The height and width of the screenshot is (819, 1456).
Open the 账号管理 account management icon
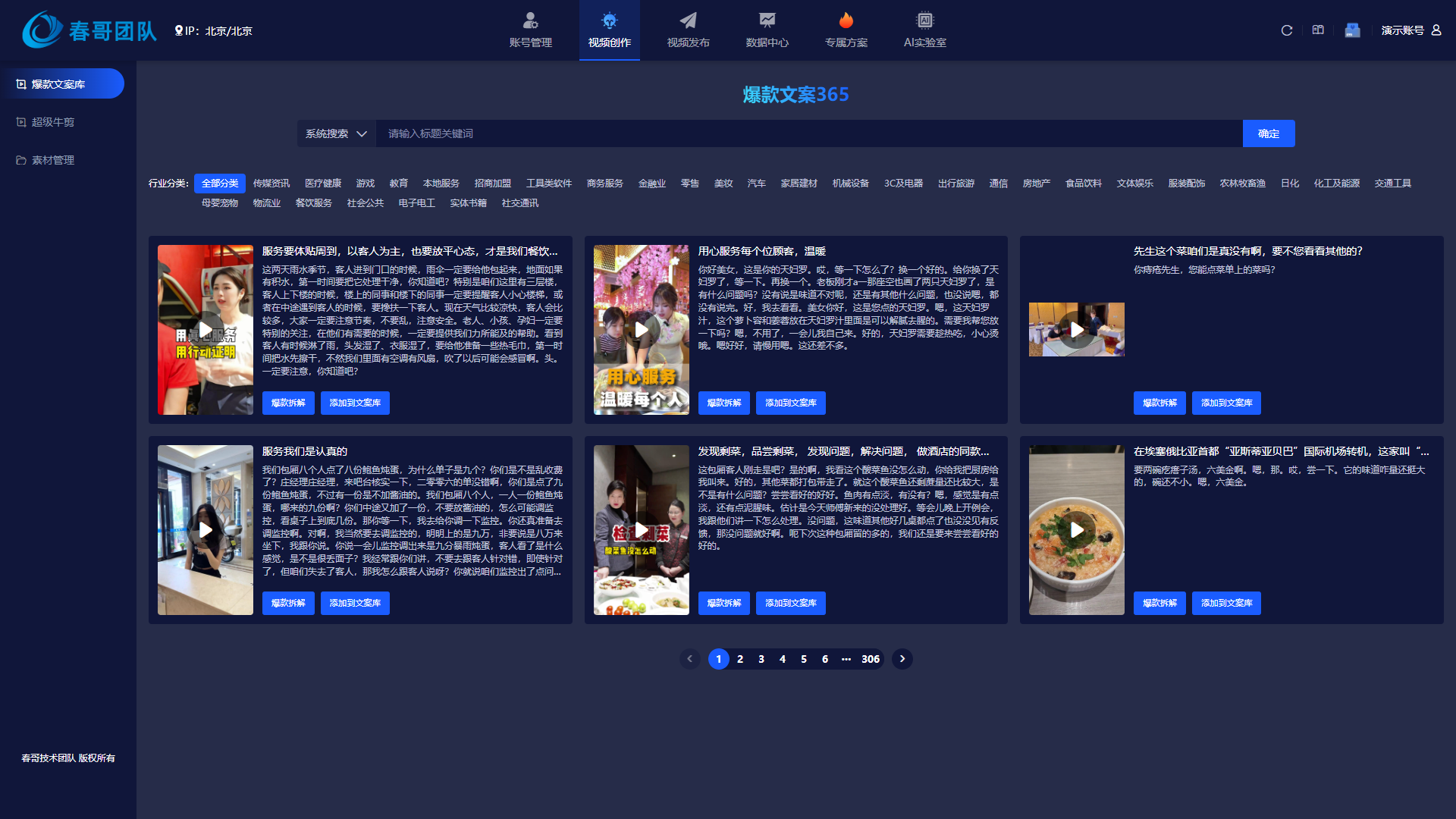pos(530,20)
